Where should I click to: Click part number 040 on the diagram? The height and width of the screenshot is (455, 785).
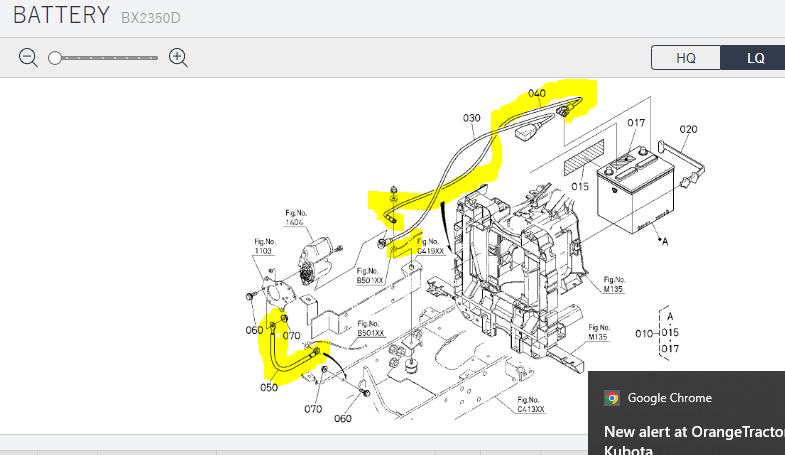pos(537,93)
